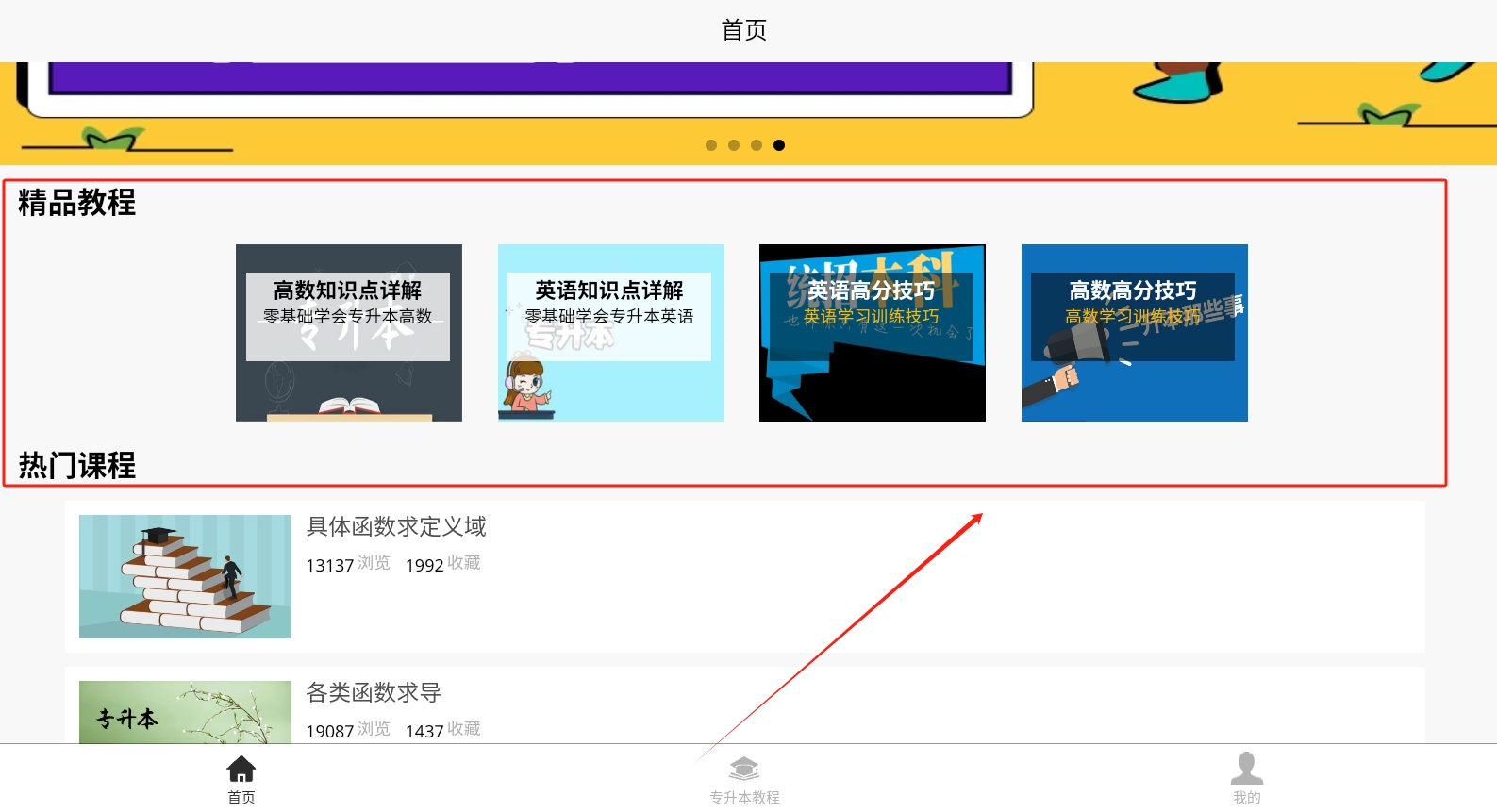Open the 专升本教程 graduation cap icon
1497x812 pixels.
744,769
